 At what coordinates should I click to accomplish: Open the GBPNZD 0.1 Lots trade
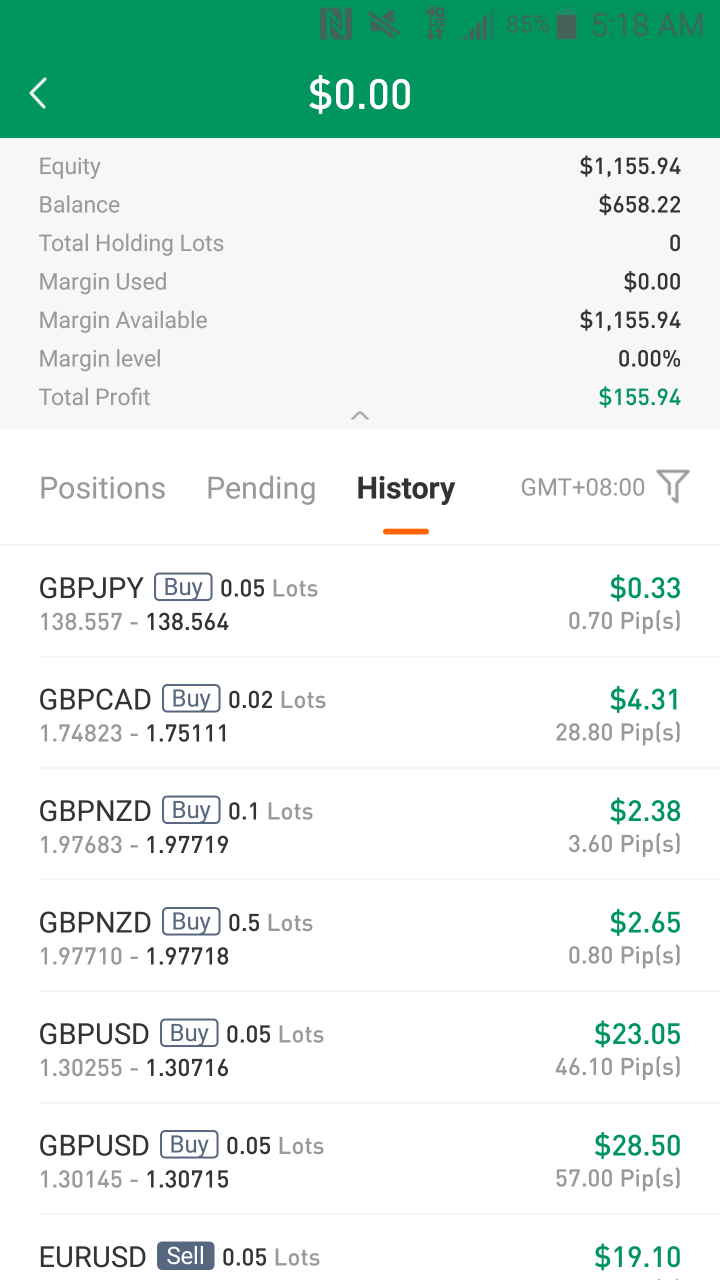pos(360,826)
